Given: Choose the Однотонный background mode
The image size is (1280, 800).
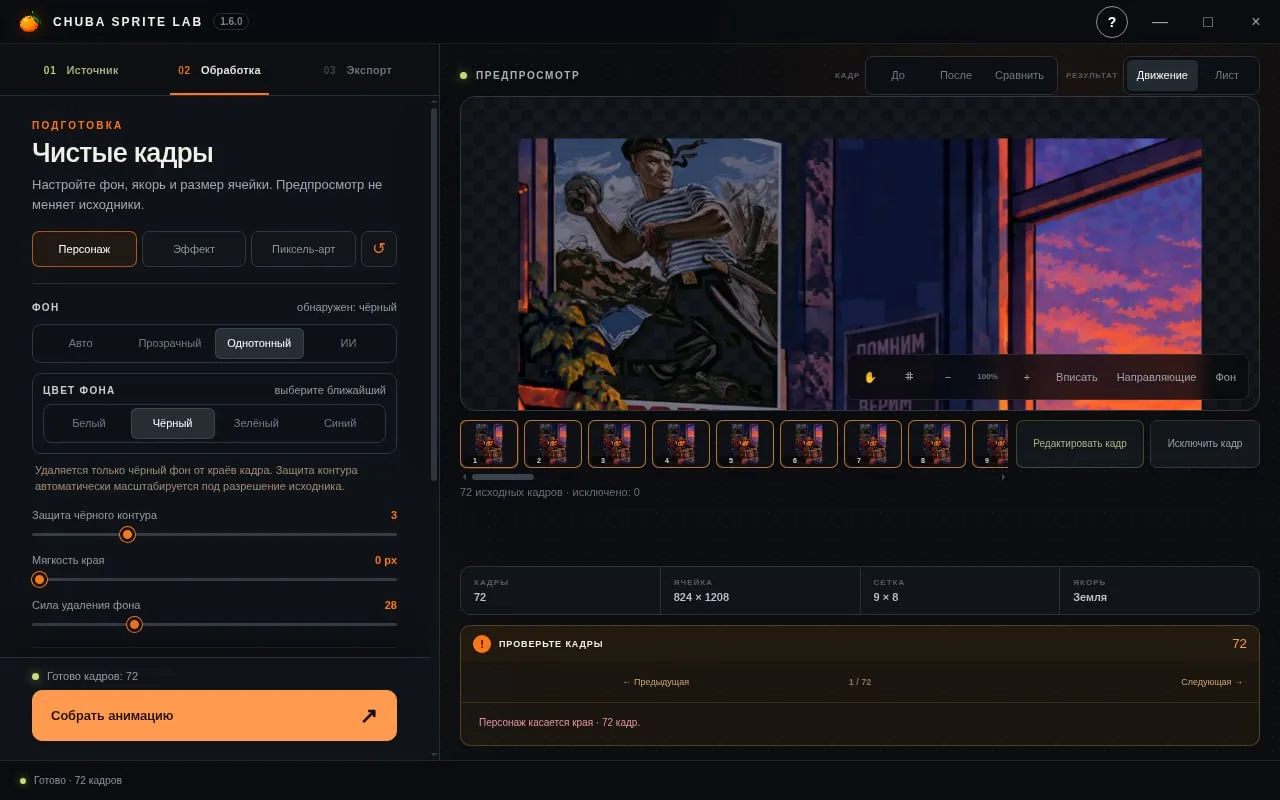Looking at the screenshot, I should (259, 343).
